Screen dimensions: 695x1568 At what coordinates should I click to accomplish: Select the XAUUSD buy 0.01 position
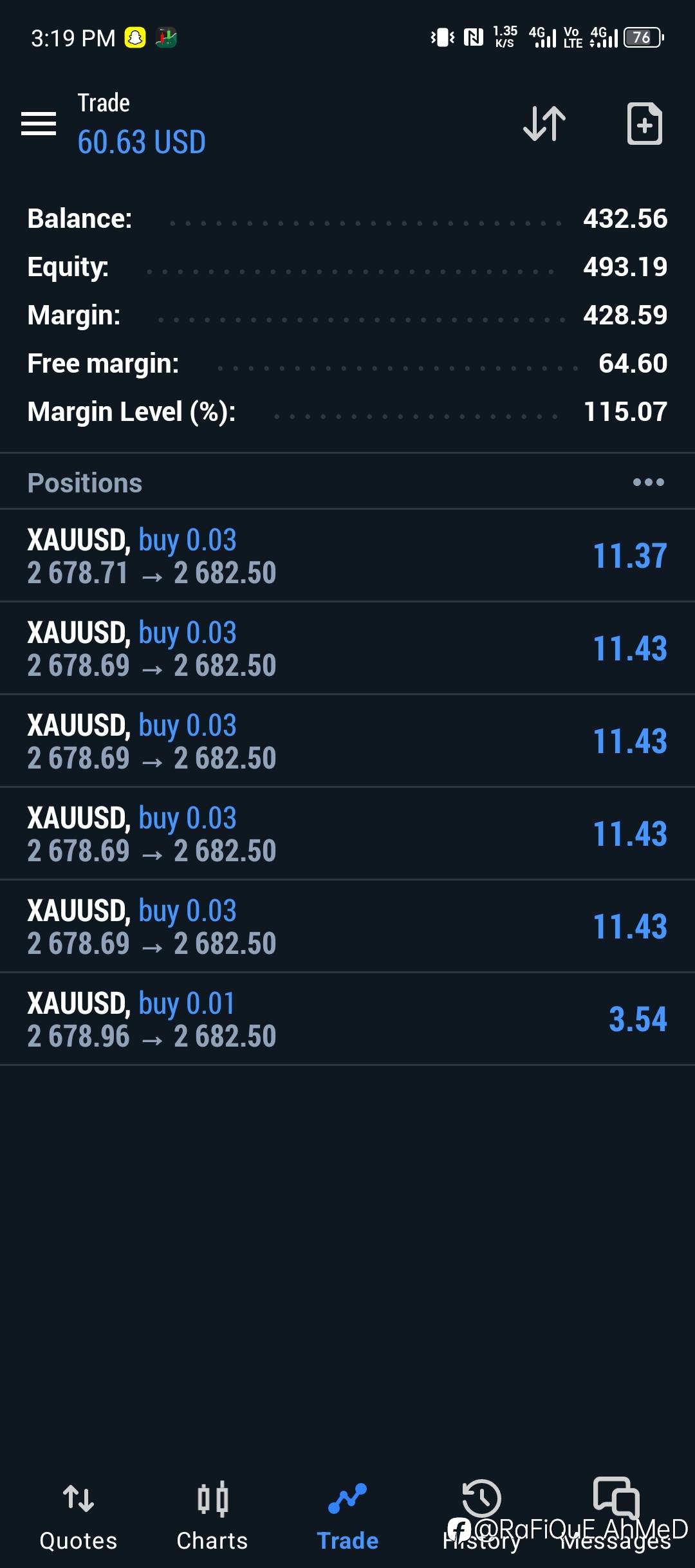[x=347, y=1019]
